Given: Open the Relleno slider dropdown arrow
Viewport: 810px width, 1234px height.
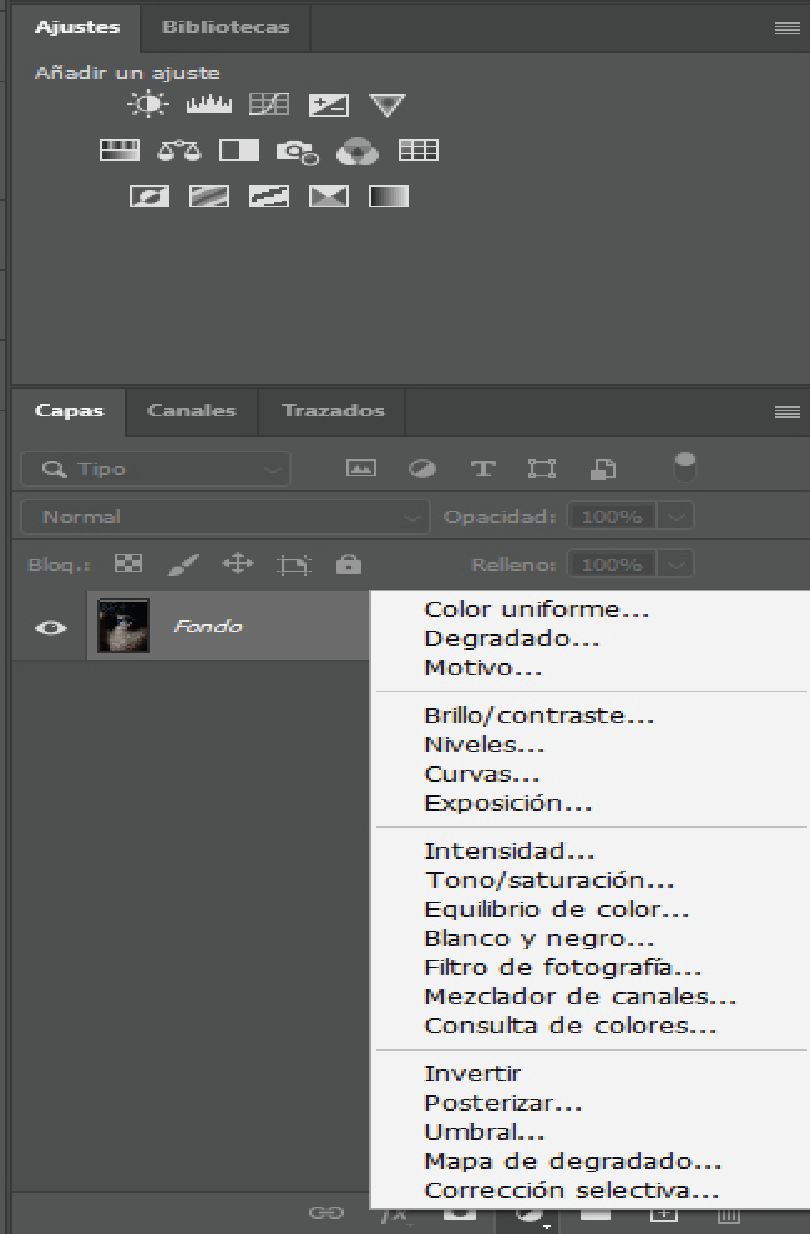Looking at the screenshot, I should 678,565.
